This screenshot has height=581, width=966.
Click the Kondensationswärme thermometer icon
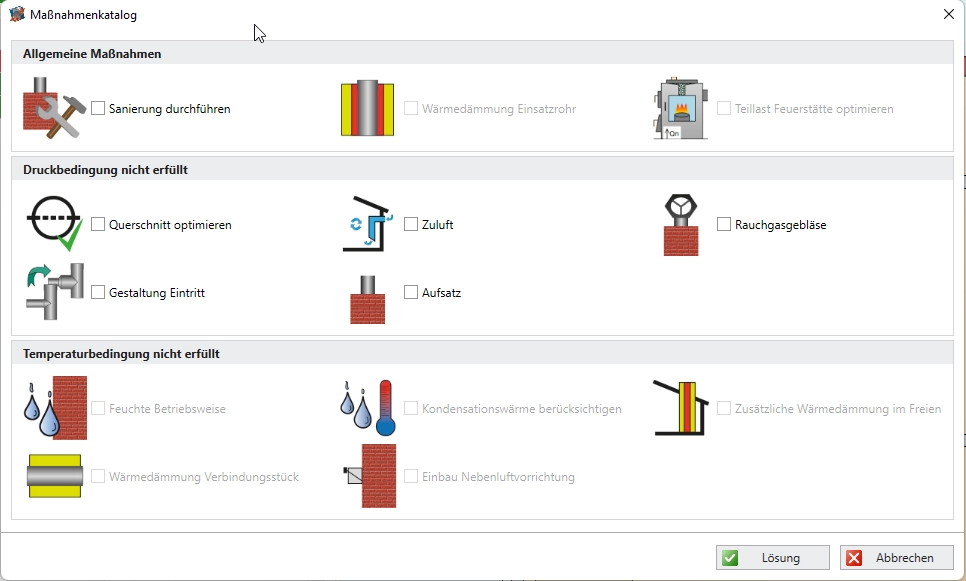(367, 408)
